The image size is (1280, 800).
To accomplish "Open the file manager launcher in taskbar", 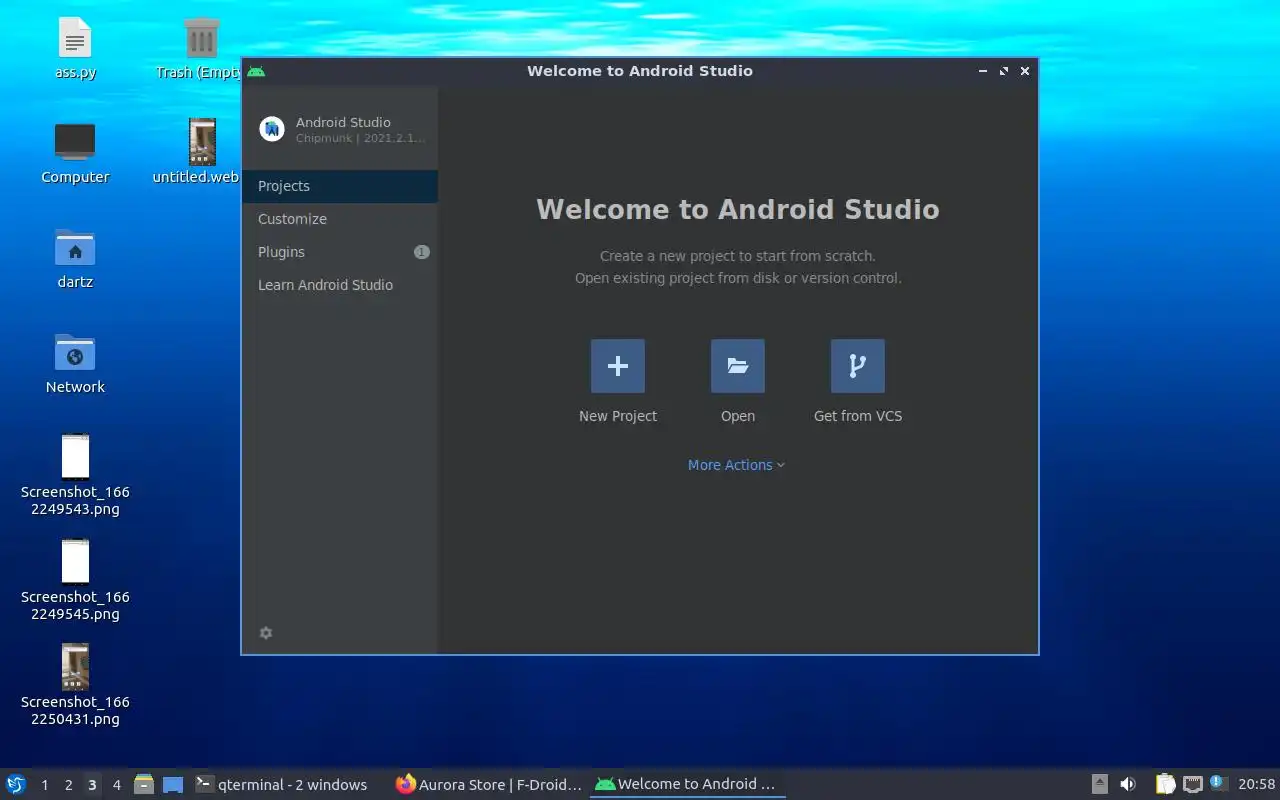I will click(144, 785).
